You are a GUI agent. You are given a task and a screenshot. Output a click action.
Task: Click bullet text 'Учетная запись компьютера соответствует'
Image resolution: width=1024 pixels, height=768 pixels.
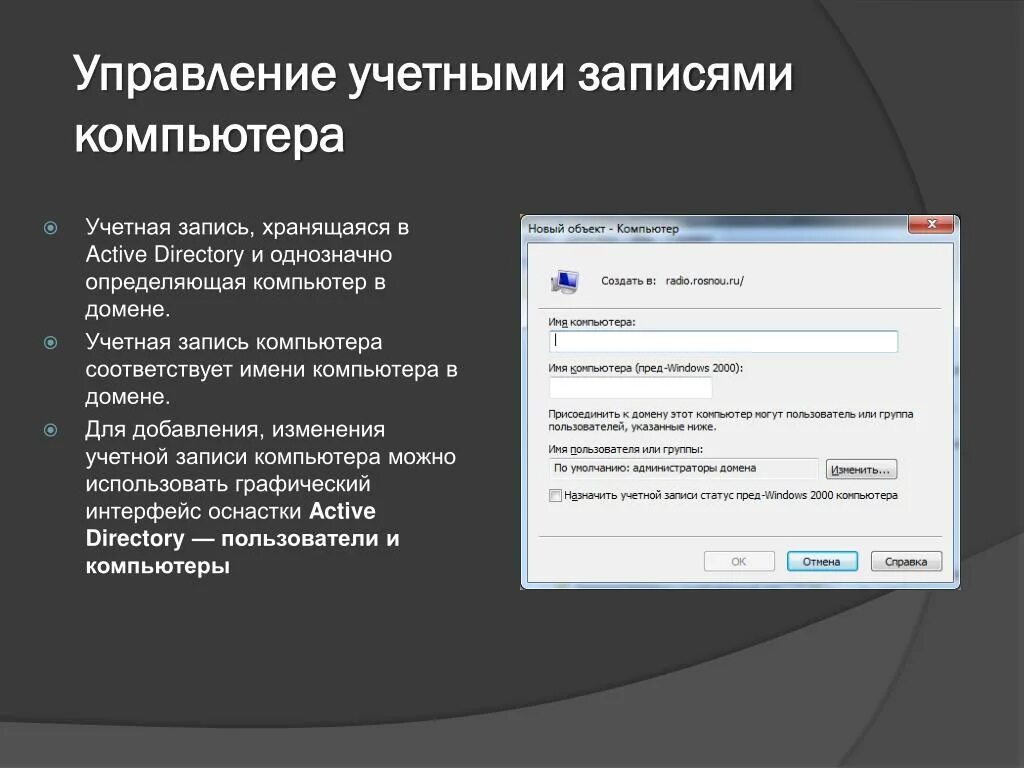(x=234, y=355)
